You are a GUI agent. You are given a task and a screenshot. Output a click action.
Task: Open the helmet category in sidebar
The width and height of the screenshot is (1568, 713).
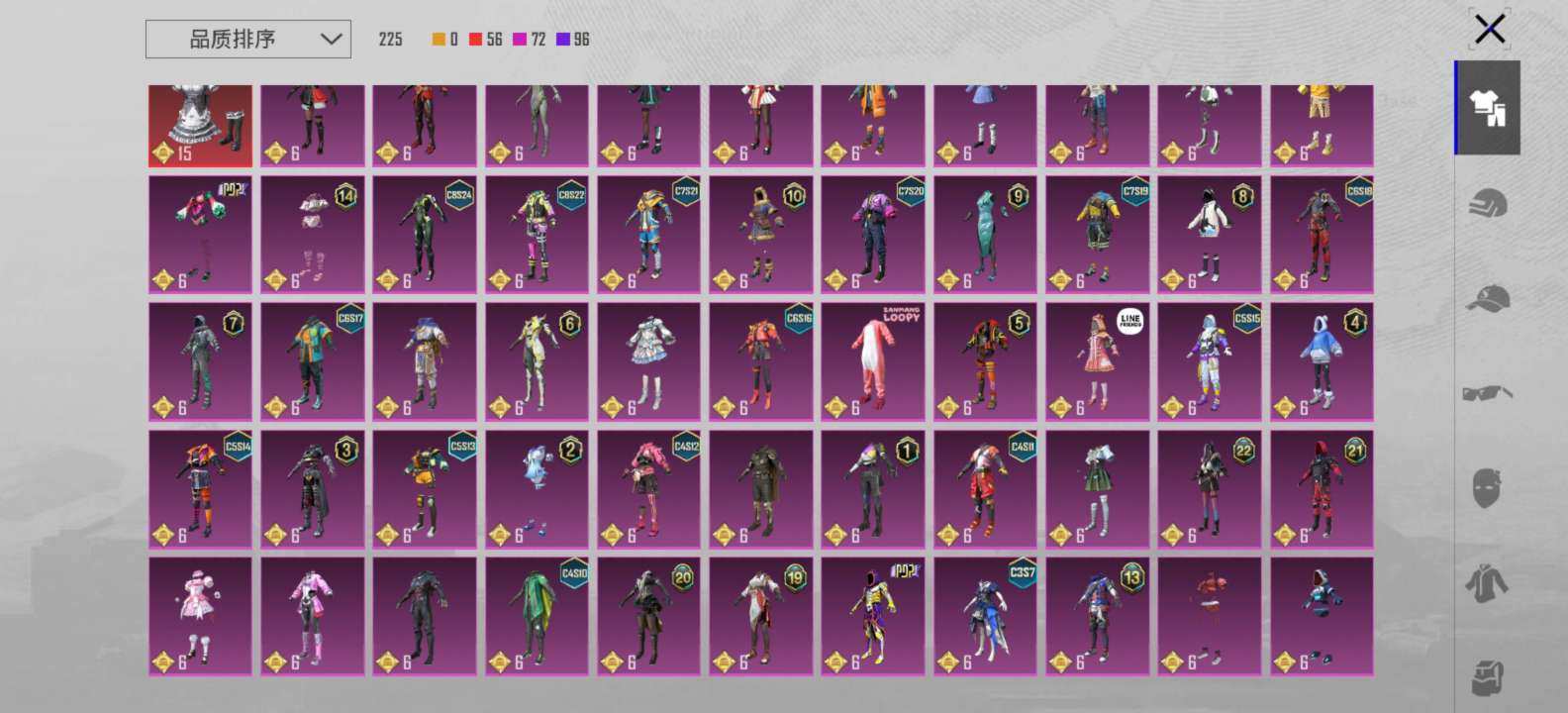point(1488,204)
